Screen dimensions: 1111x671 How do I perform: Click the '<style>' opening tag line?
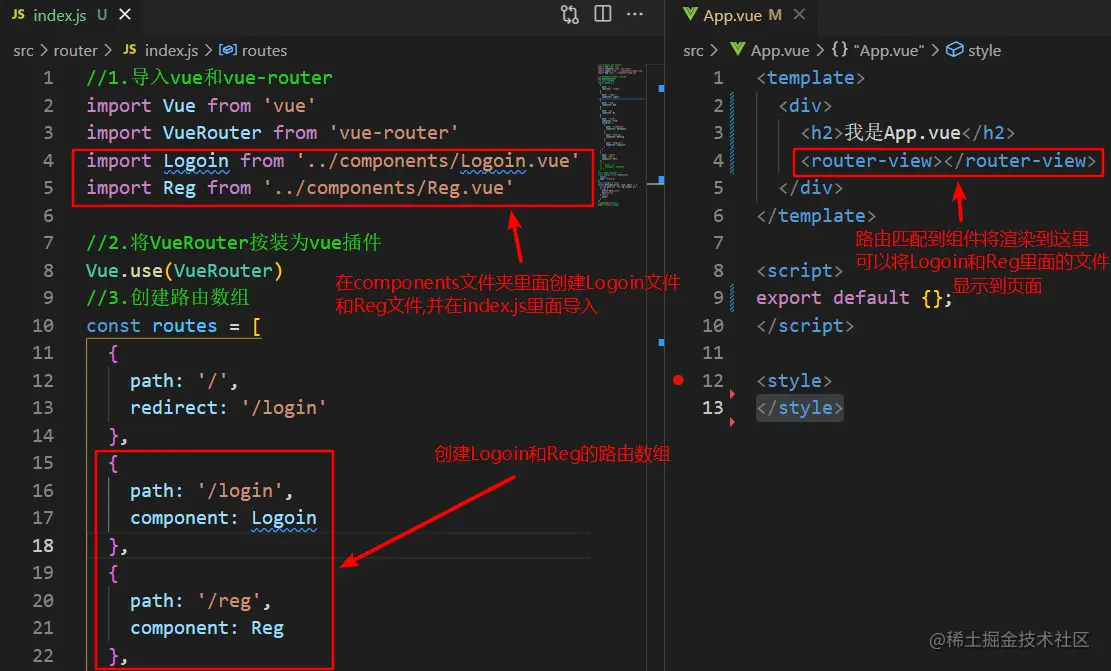794,380
